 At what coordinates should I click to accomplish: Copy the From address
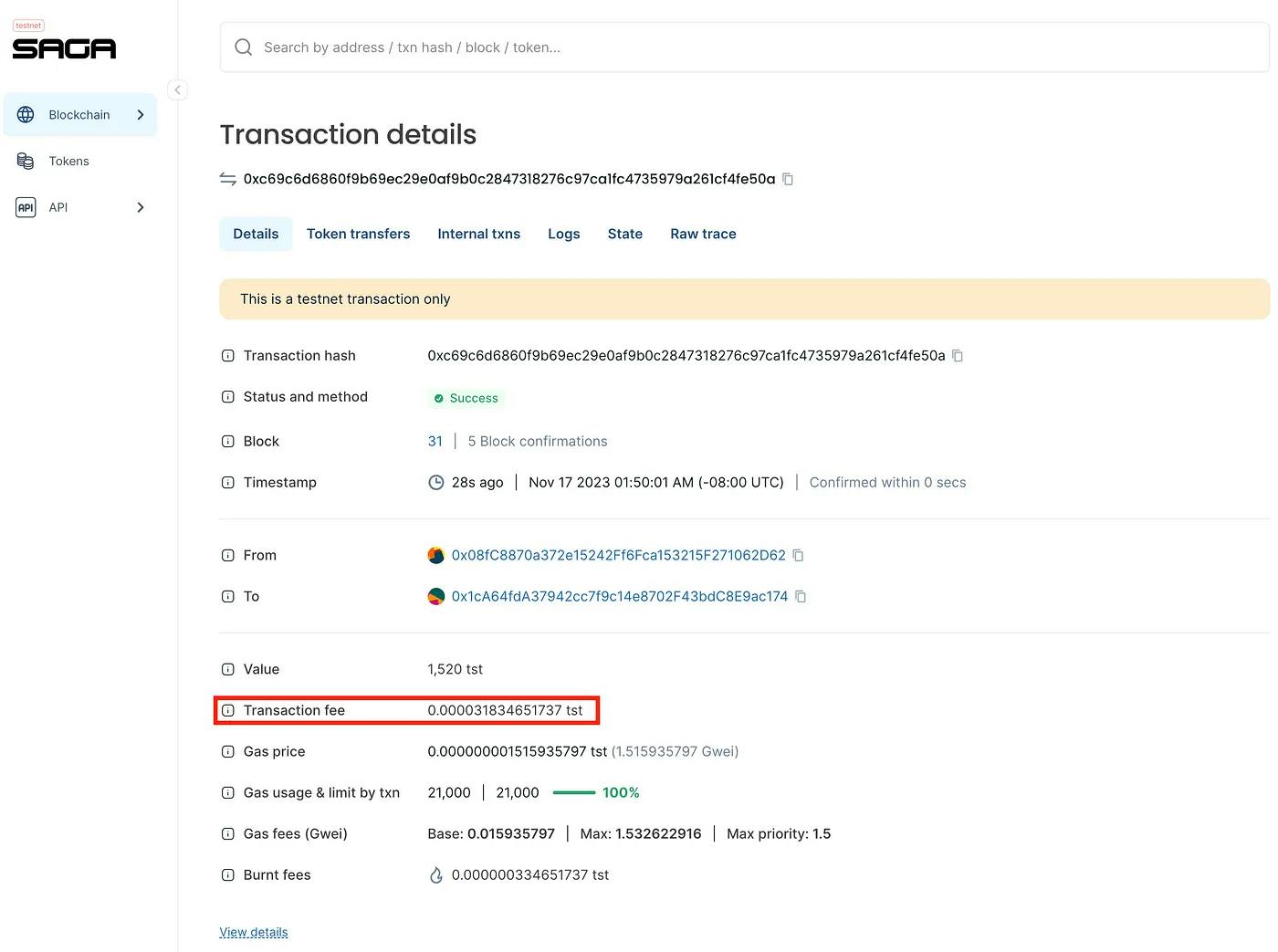(798, 555)
